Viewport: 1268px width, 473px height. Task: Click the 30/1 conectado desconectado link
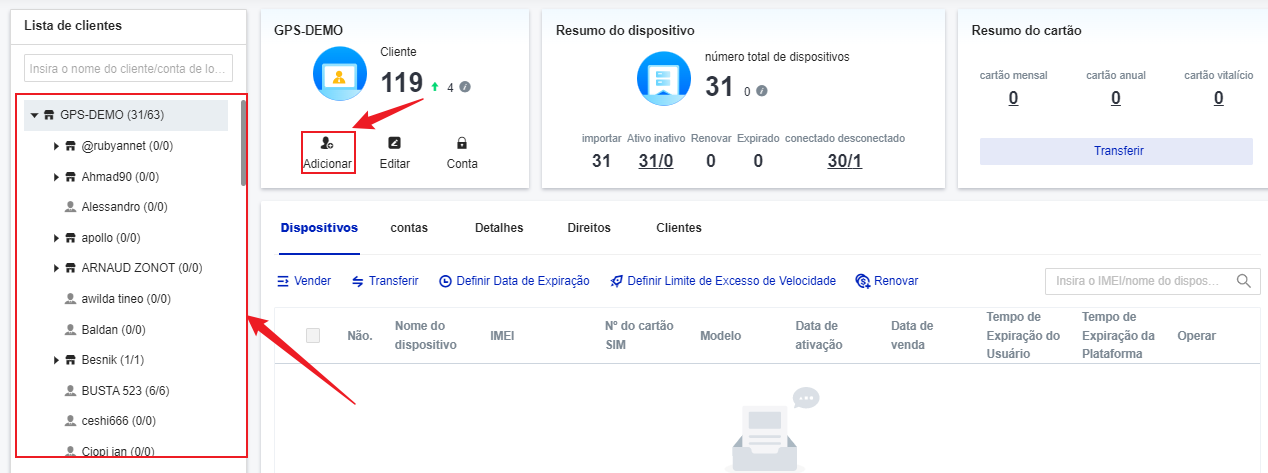[x=845, y=161]
